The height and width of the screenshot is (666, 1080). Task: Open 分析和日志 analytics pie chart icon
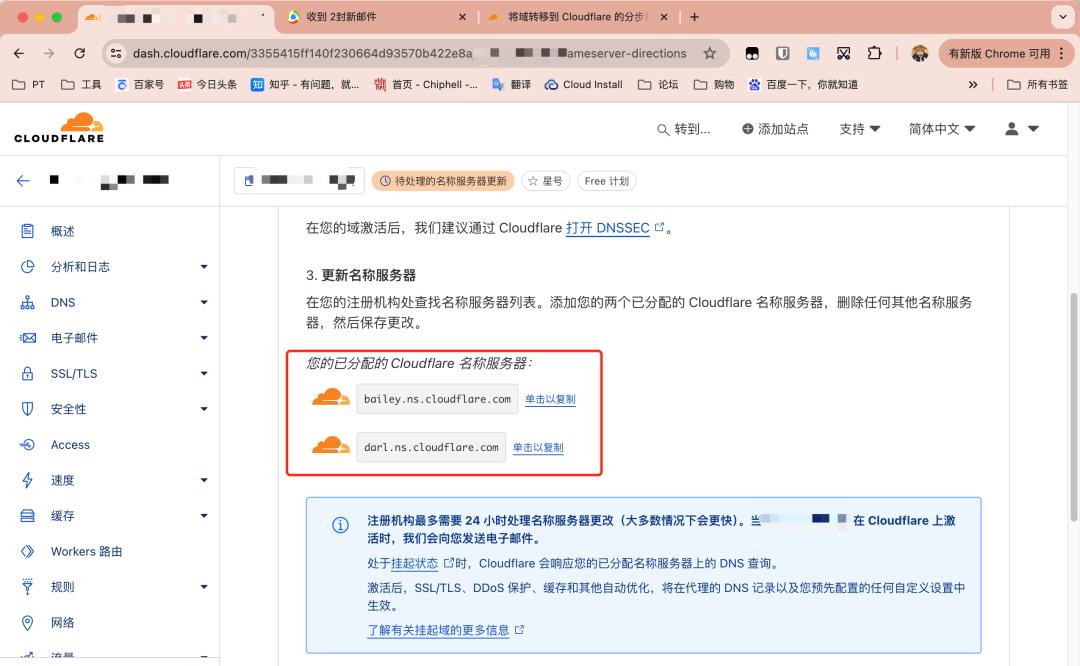tap(28, 267)
